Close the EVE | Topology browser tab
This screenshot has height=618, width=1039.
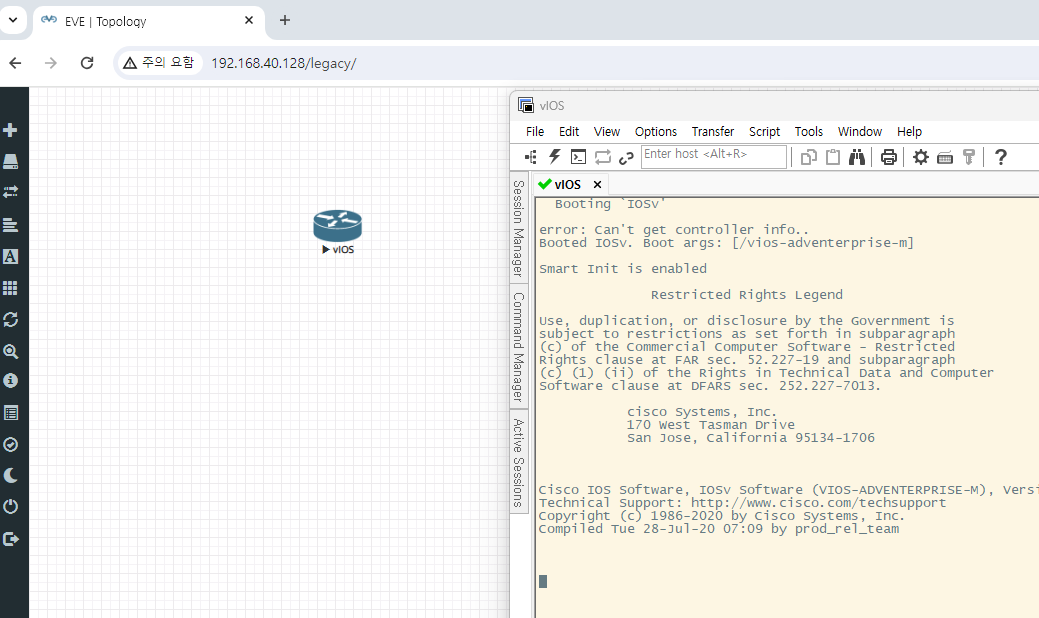(249, 21)
